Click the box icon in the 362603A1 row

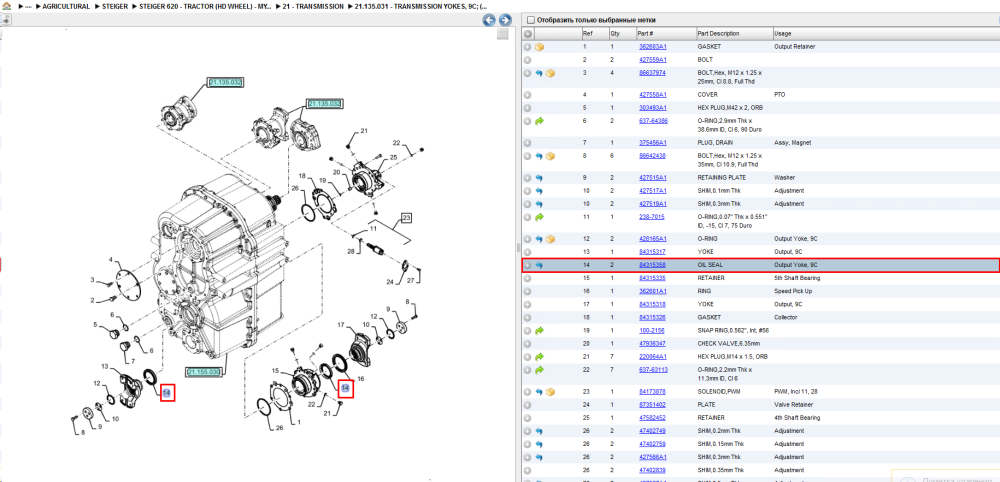(x=540, y=47)
